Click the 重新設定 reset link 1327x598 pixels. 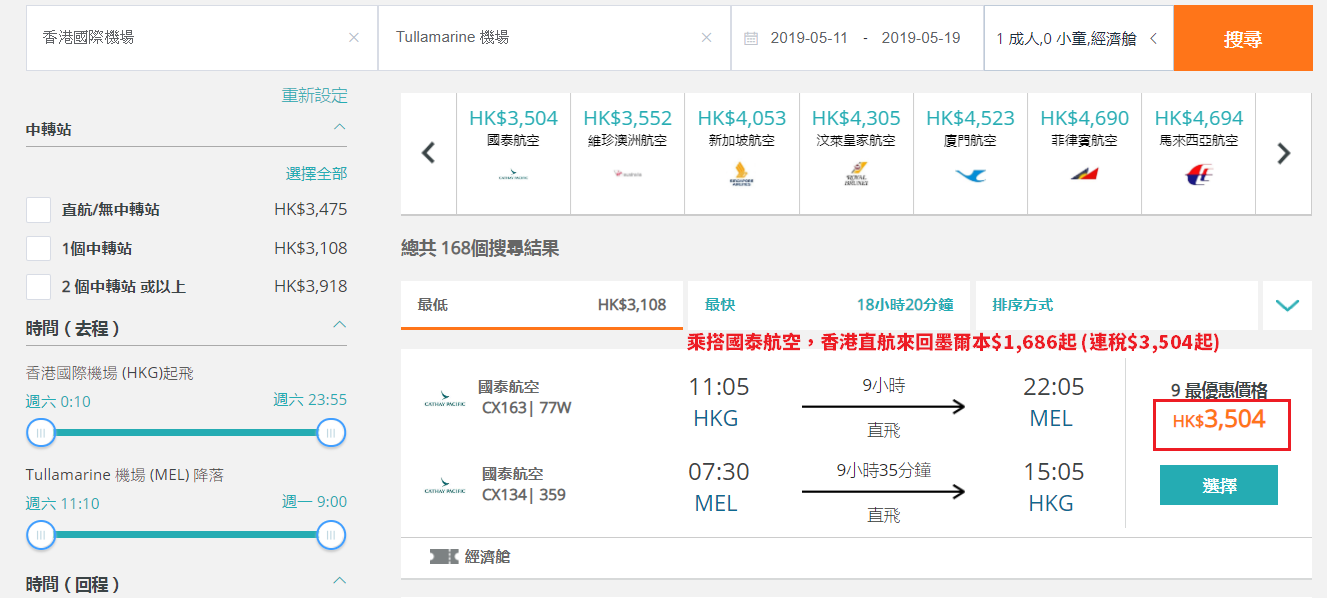pos(315,96)
